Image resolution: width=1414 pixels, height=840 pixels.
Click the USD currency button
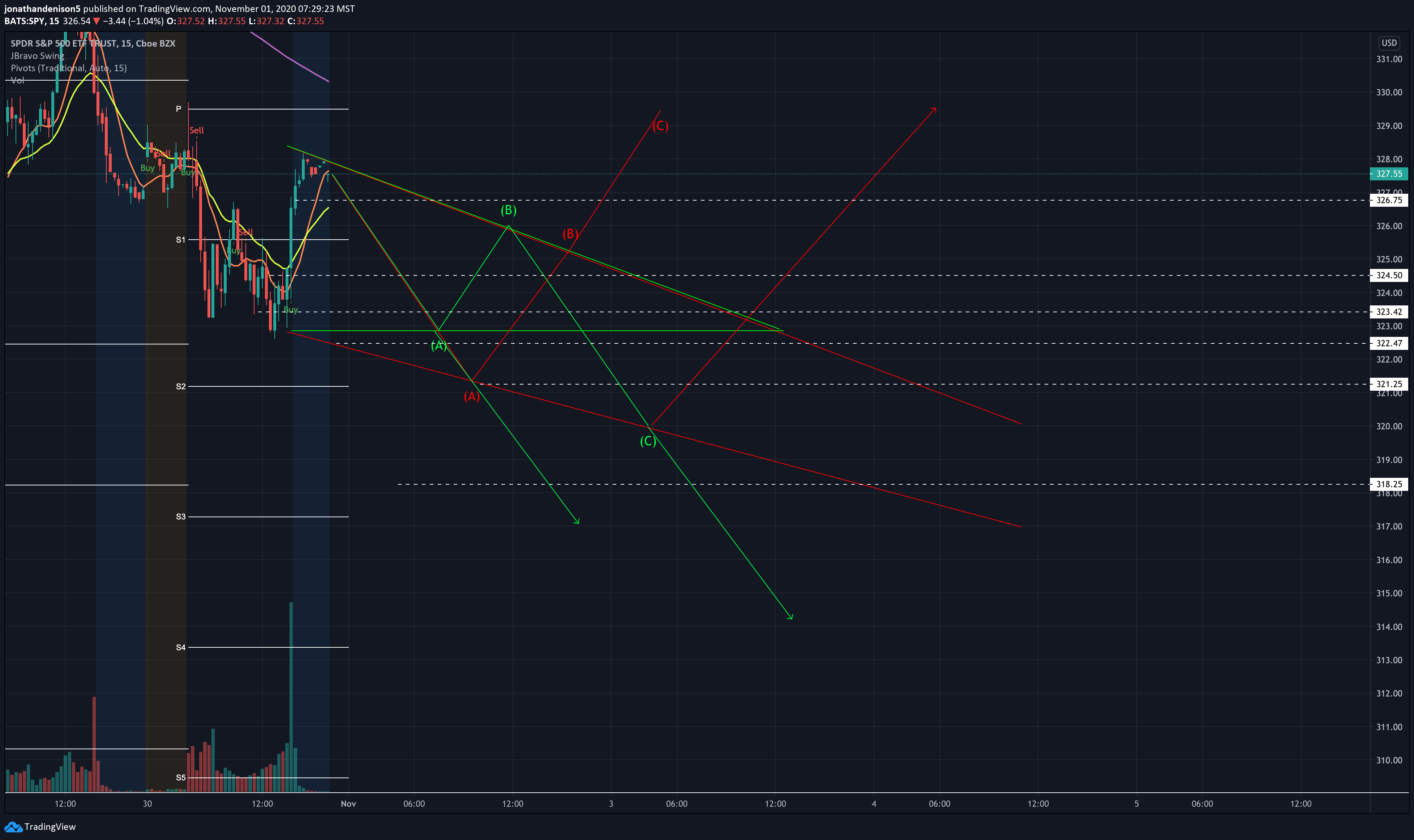(x=1389, y=43)
